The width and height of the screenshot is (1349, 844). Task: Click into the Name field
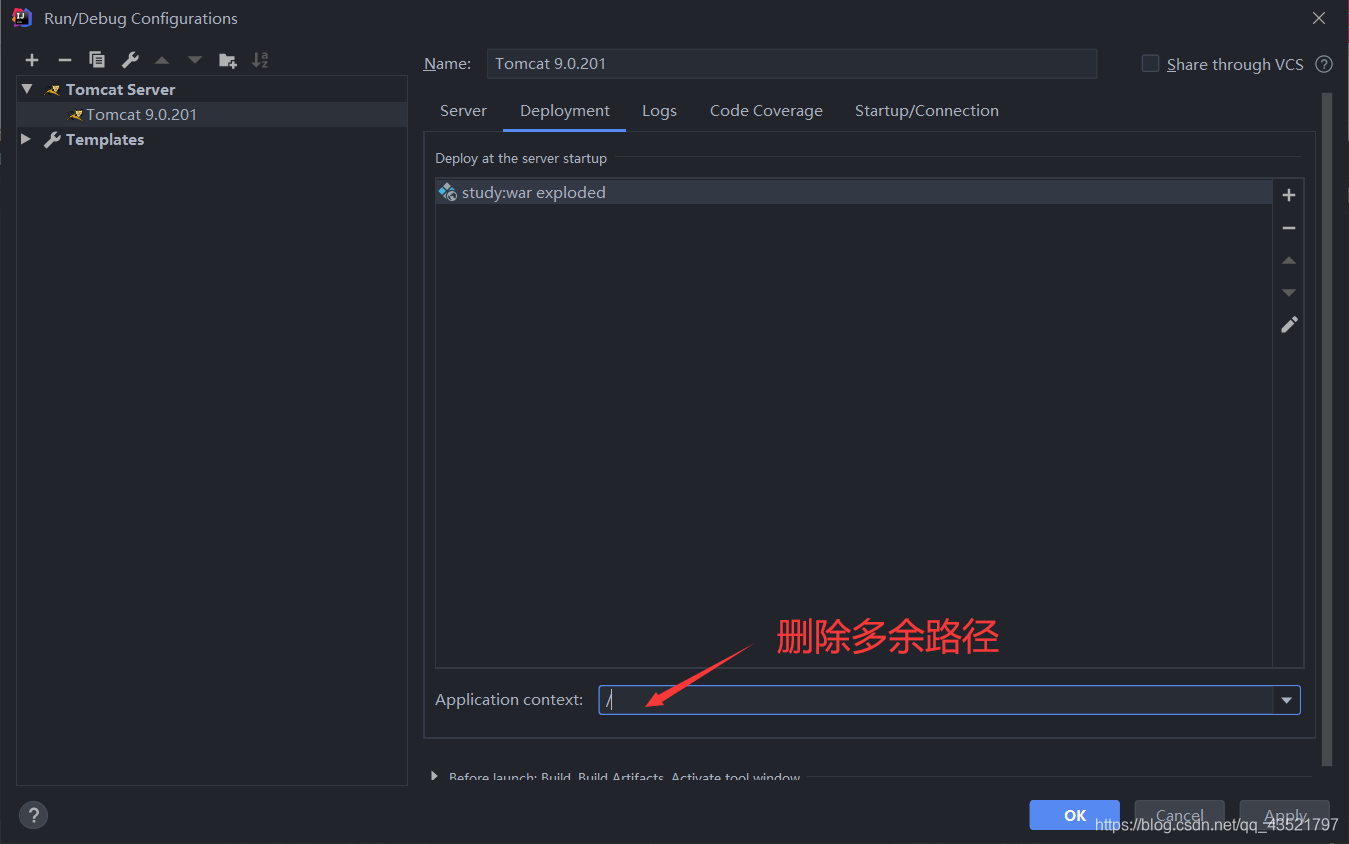[x=792, y=64]
